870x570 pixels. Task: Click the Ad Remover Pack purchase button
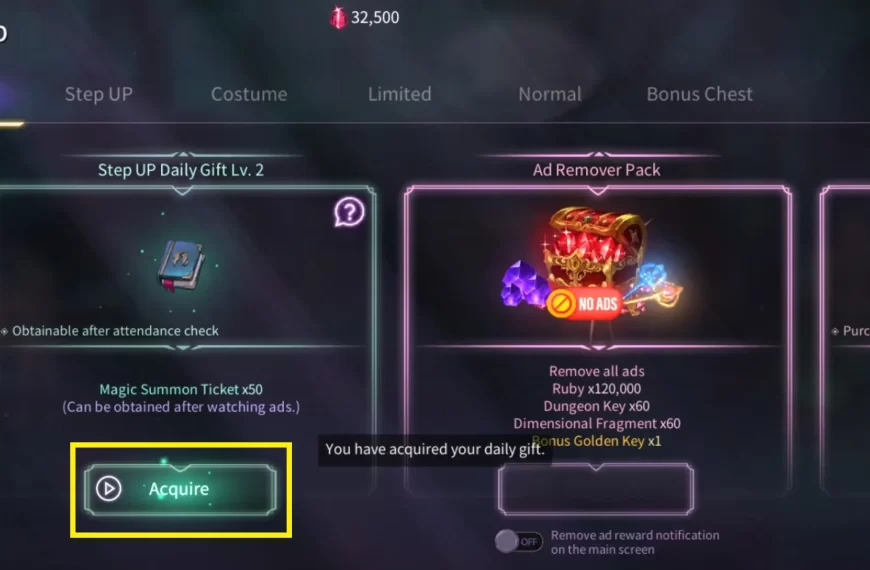pos(596,489)
